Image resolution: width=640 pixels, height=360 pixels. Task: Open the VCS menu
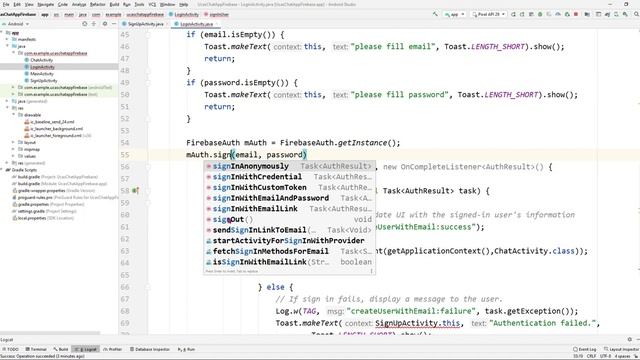pyautogui.click(x=152, y=4)
